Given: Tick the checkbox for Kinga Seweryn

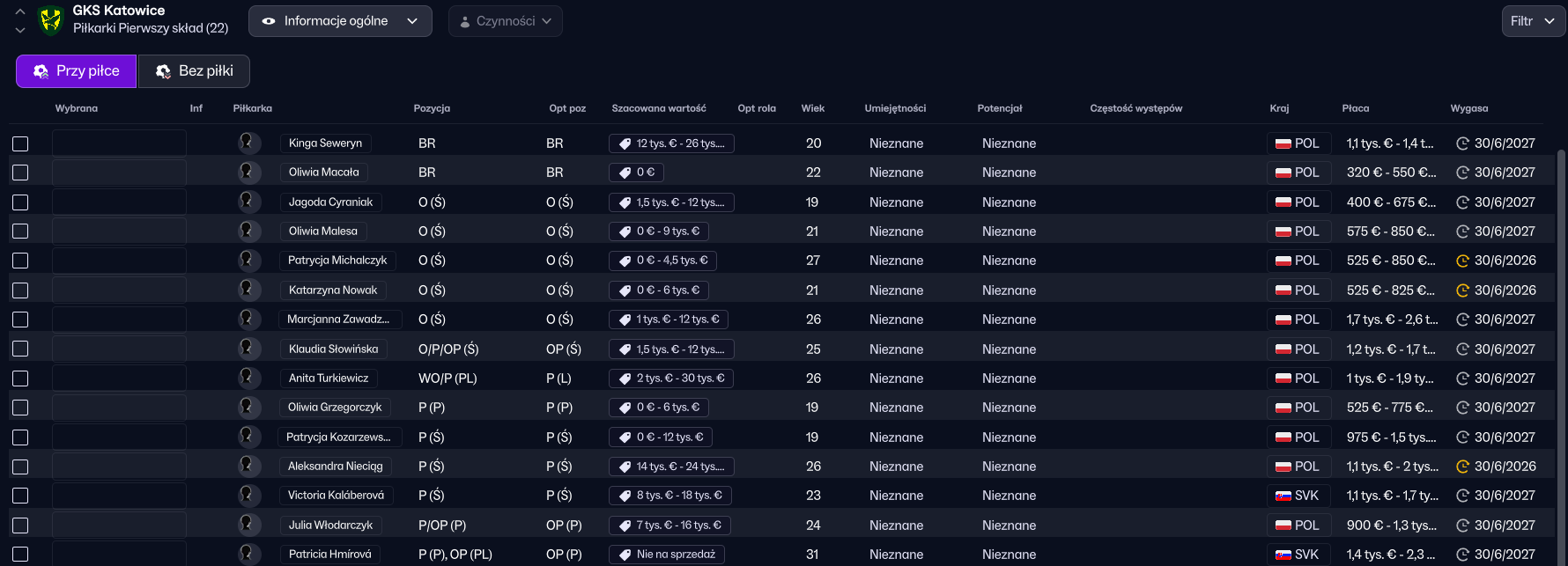Looking at the screenshot, I should click(20, 143).
